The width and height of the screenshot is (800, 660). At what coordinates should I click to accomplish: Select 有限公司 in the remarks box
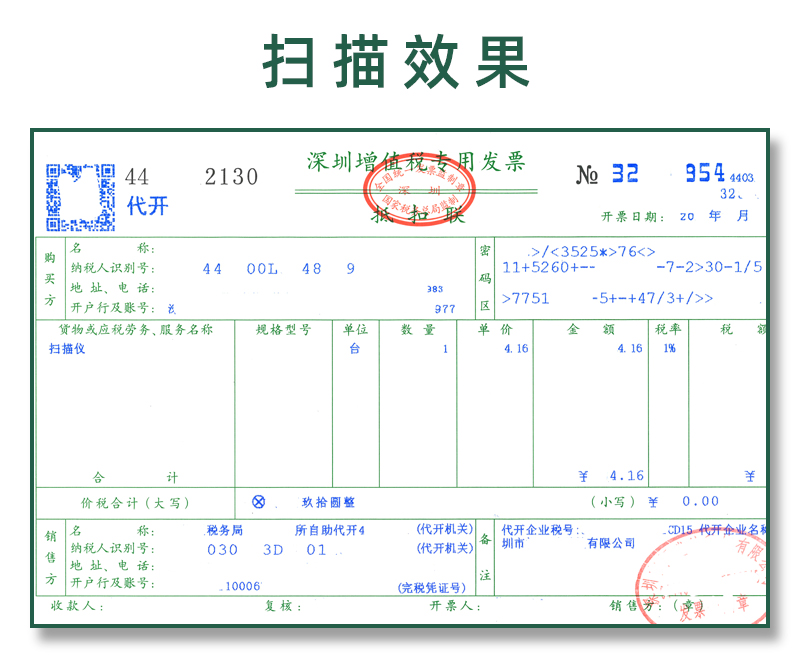click(611, 543)
